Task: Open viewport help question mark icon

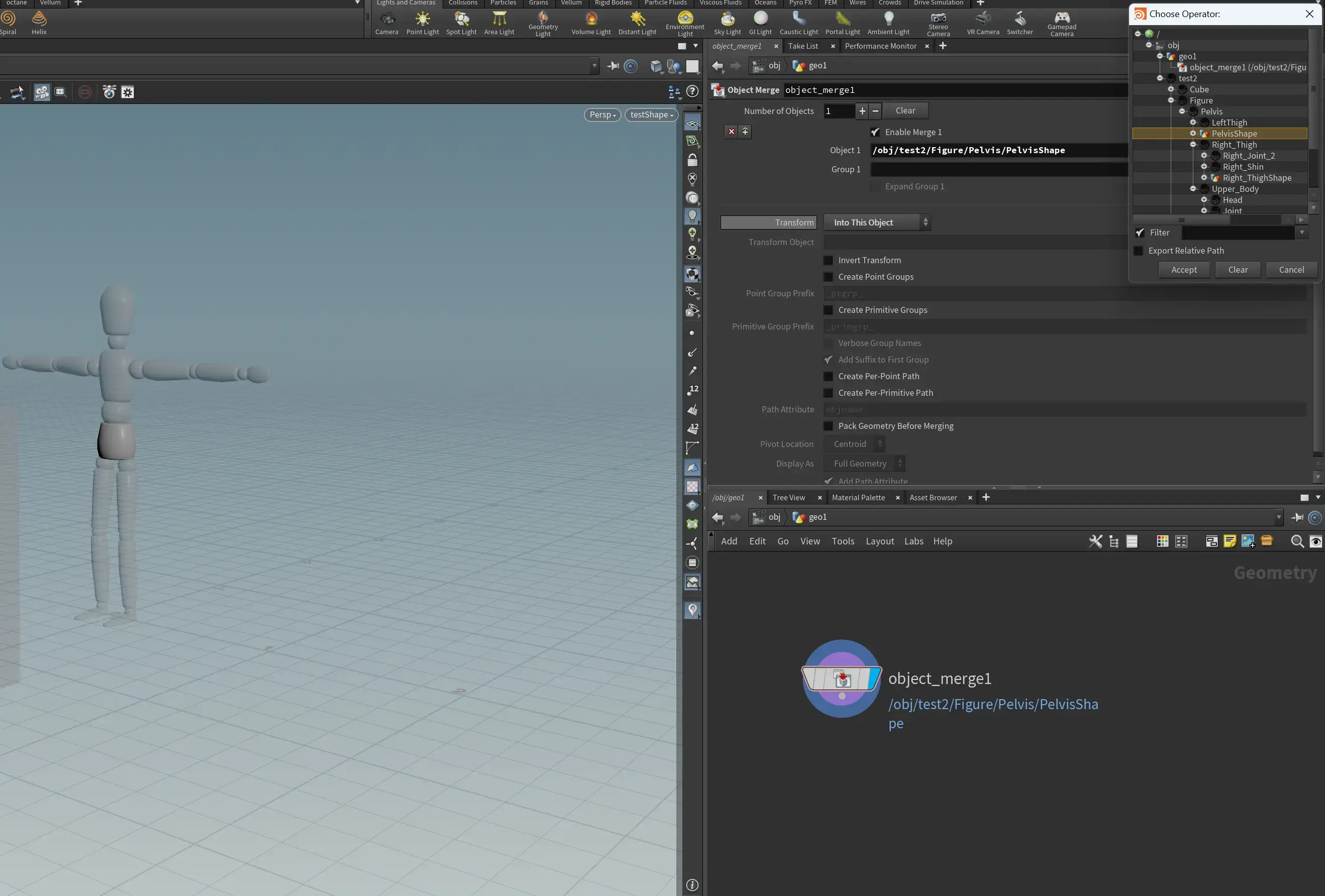Action: (x=692, y=91)
